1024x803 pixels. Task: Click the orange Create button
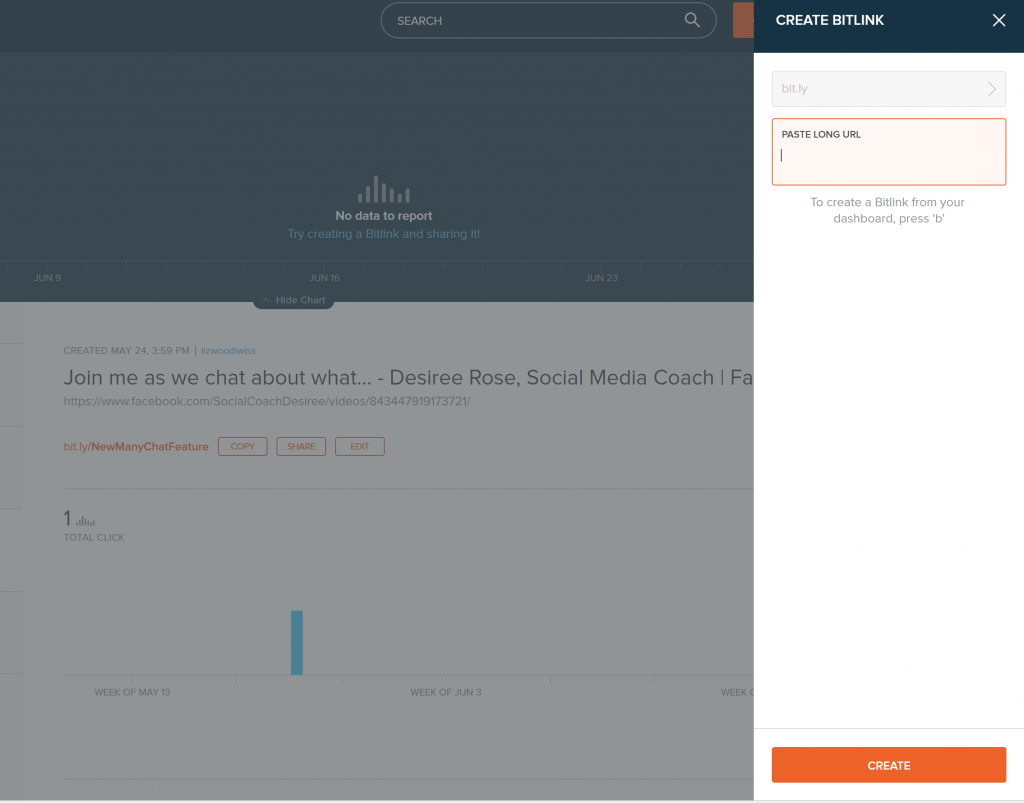888,765
